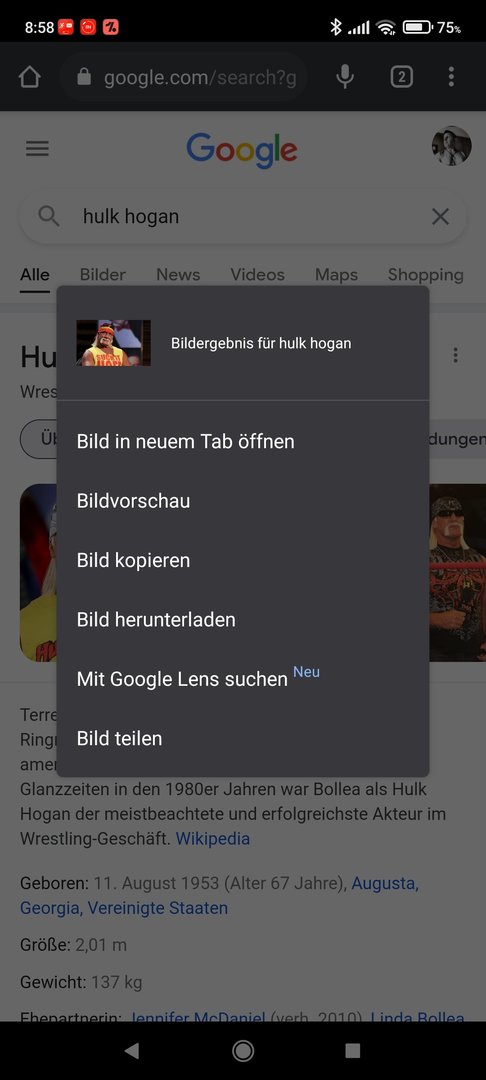Clear the hulk hogan search query
Image resolution: width=486 pixels, height=1080 pixels.
440,216
